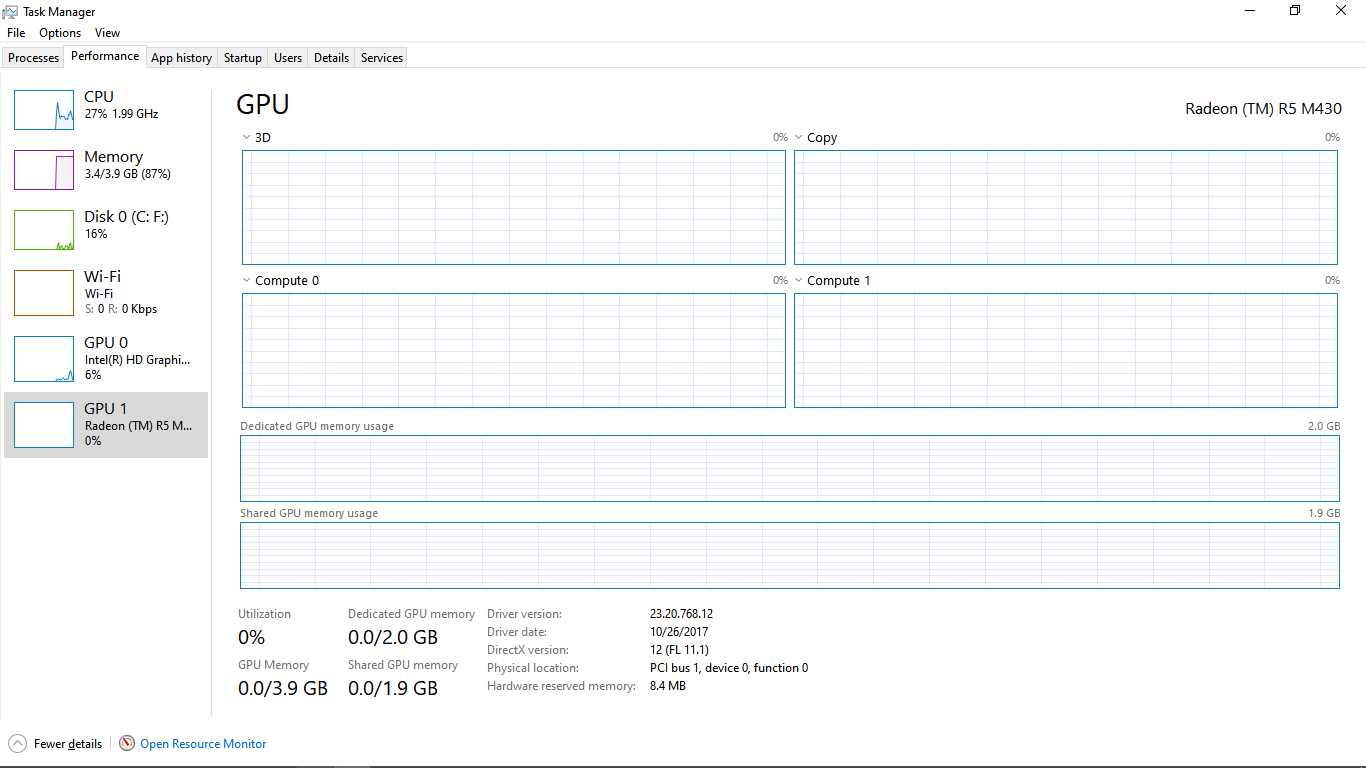Viewport: 1366px width, 768px height.
Task: Click the Utilization 0% value
Action: click(x=251, y=637)
